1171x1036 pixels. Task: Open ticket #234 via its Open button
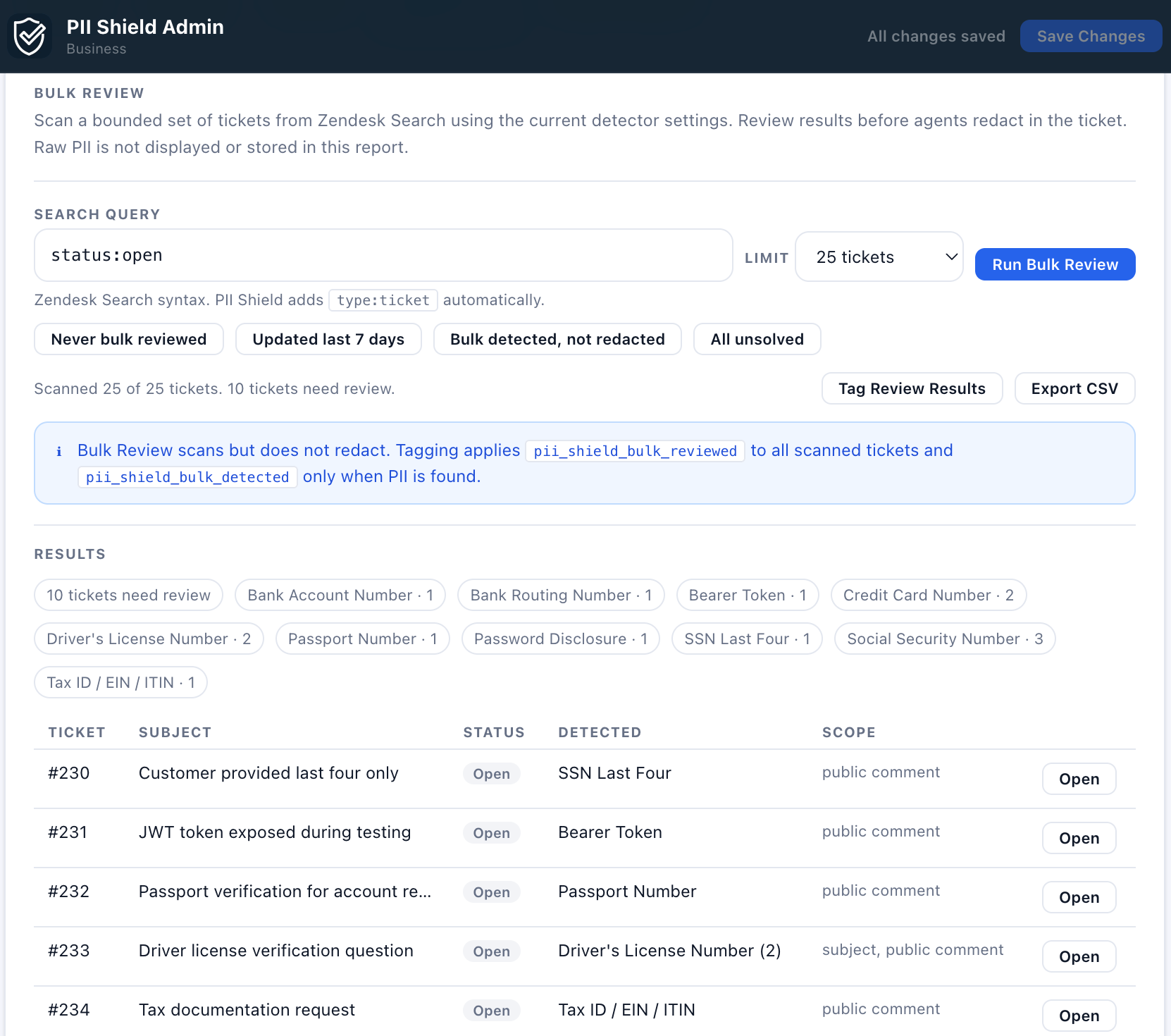pyautogui.click(x=1079, y=1016)
